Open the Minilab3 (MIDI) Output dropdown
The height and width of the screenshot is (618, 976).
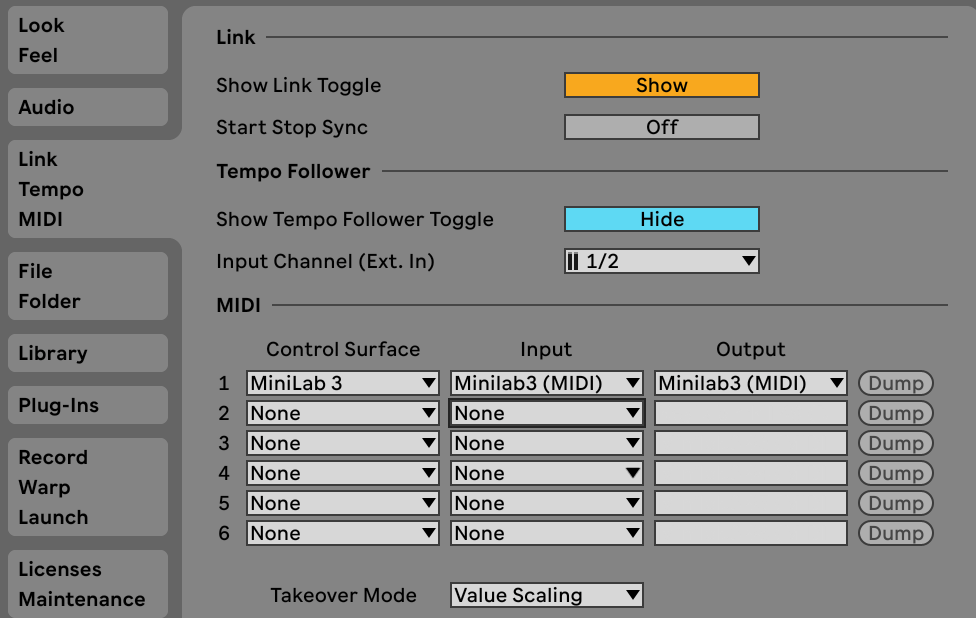751,383
